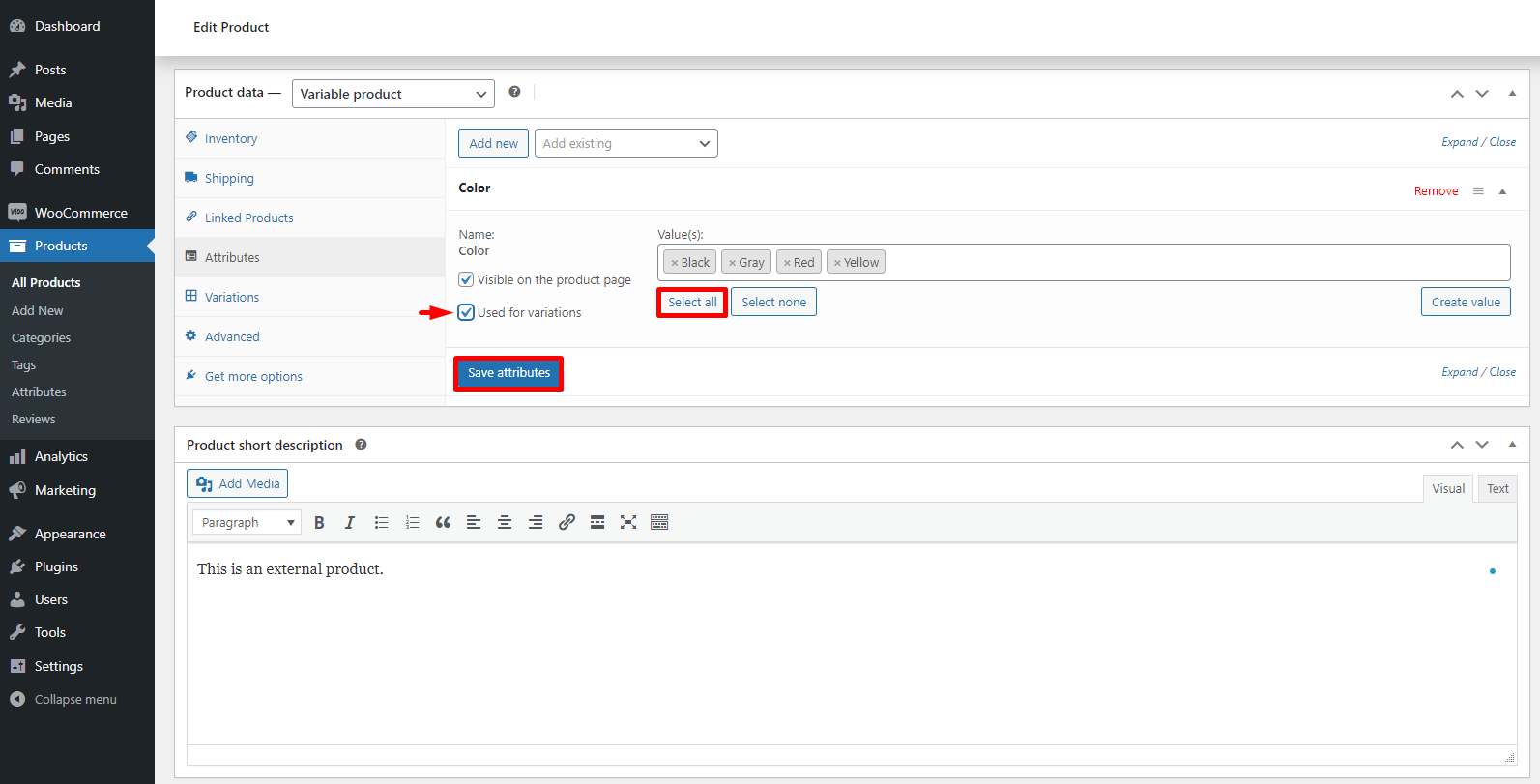Remove the Yellow value tag
Viewport: 1540px width, 784px height.
837,263
